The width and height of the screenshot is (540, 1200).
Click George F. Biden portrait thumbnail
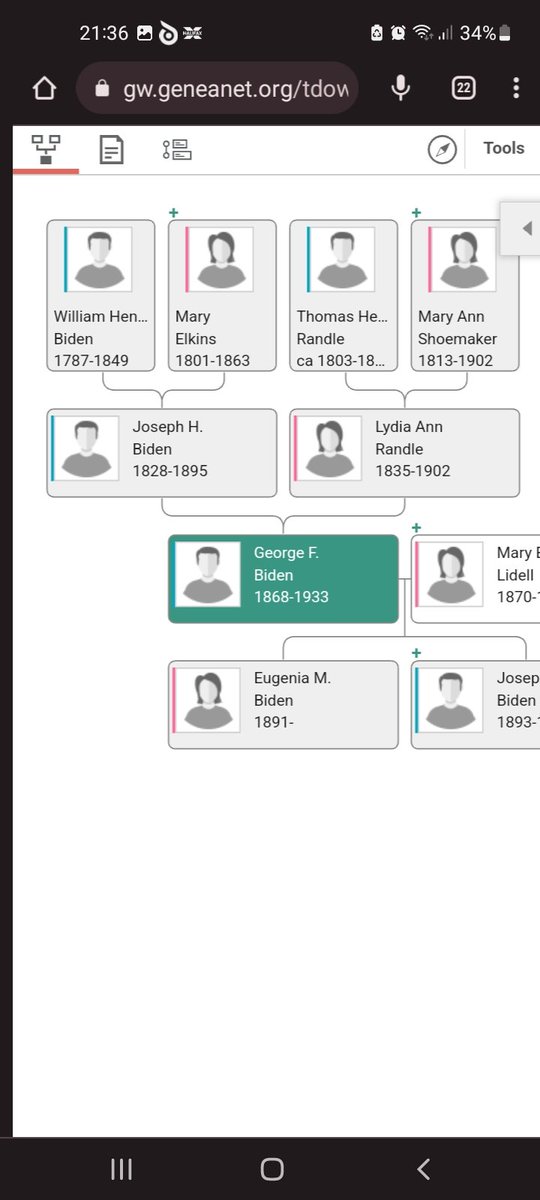pyautogui.click(x=208, y=574)
